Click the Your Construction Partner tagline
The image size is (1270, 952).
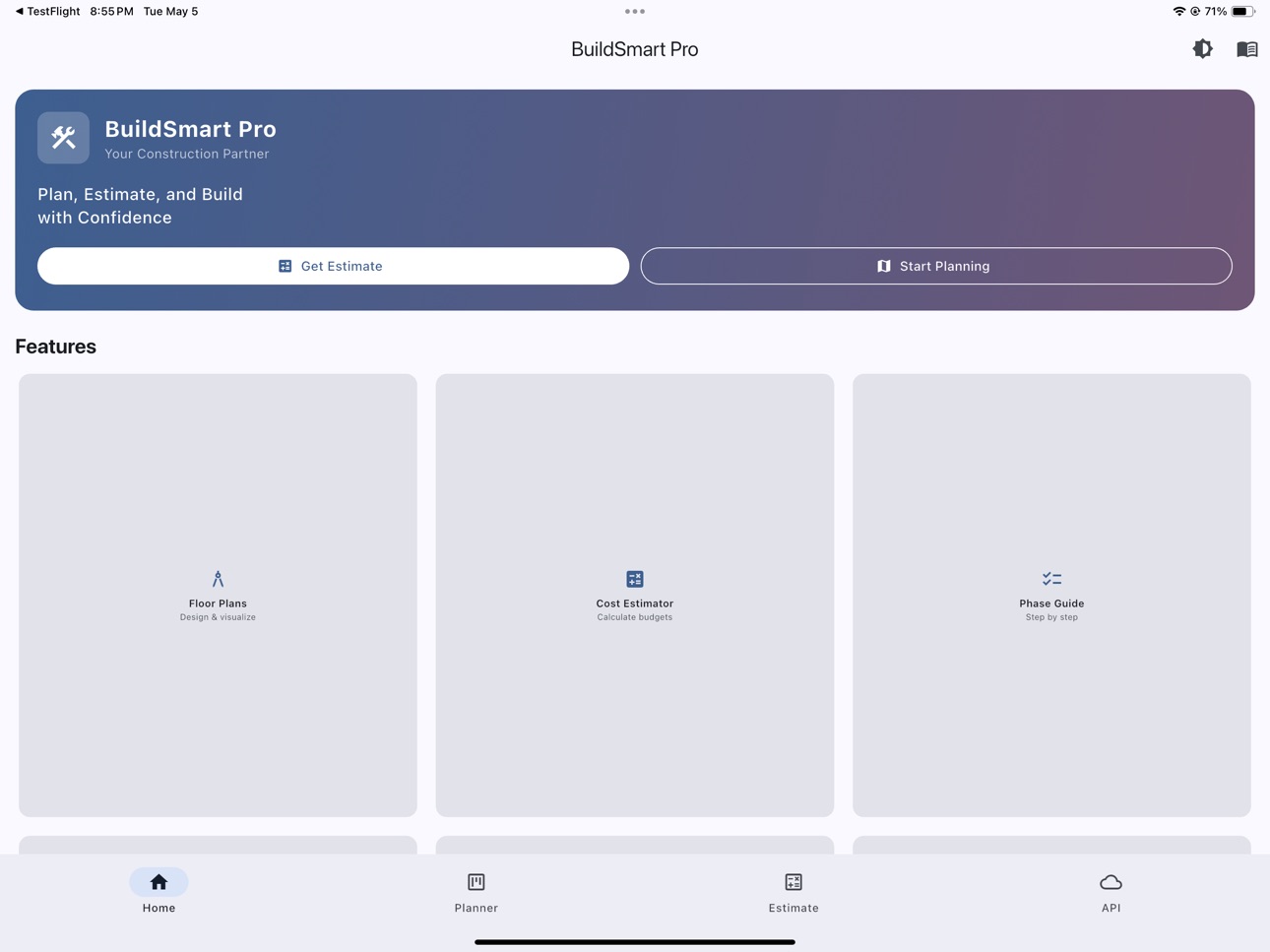click(187, 154)
